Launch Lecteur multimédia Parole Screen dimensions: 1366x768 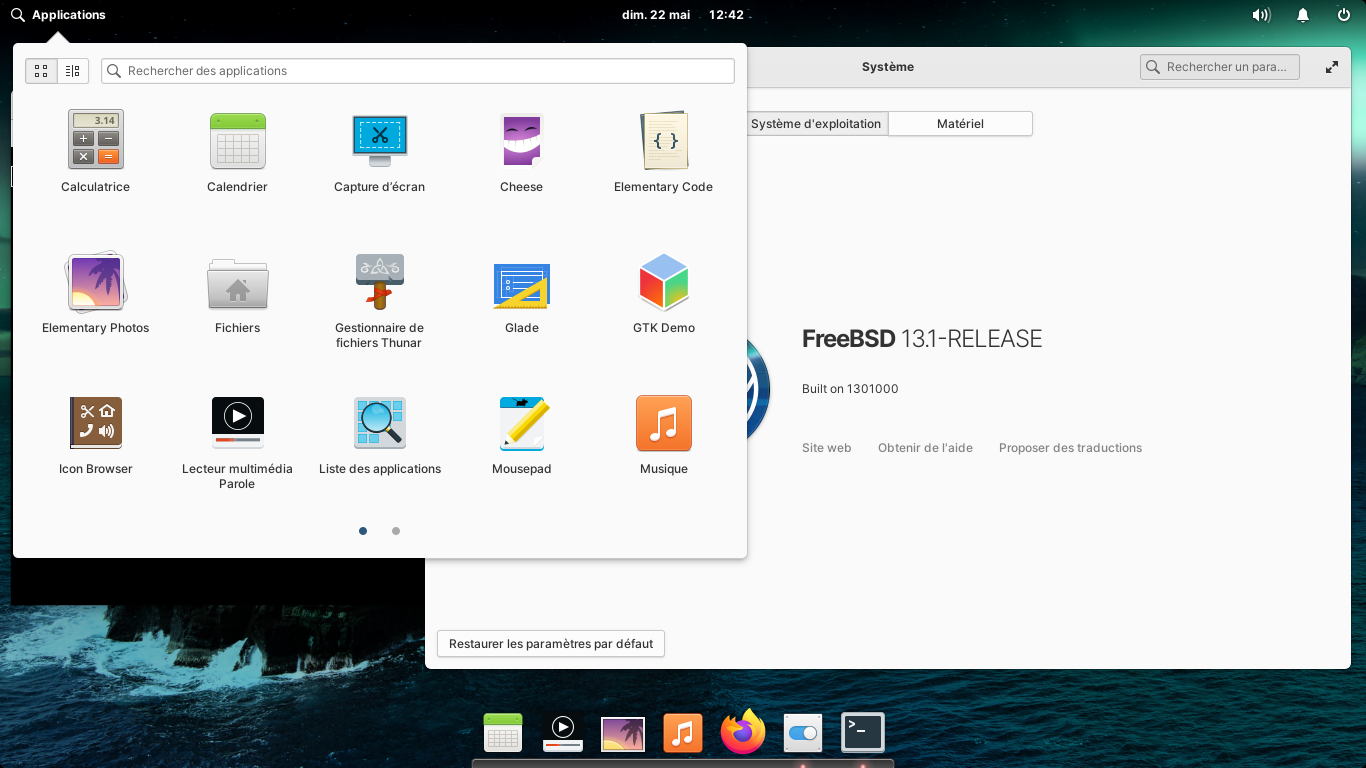tap(237, 440)
